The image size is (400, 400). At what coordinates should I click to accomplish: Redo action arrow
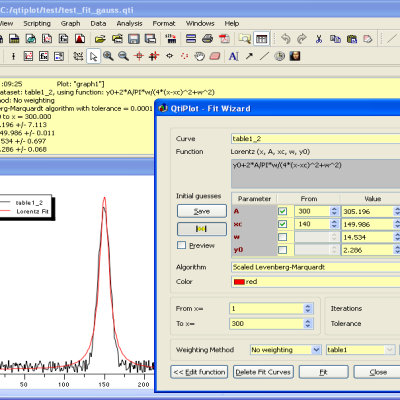coord(302,39)
